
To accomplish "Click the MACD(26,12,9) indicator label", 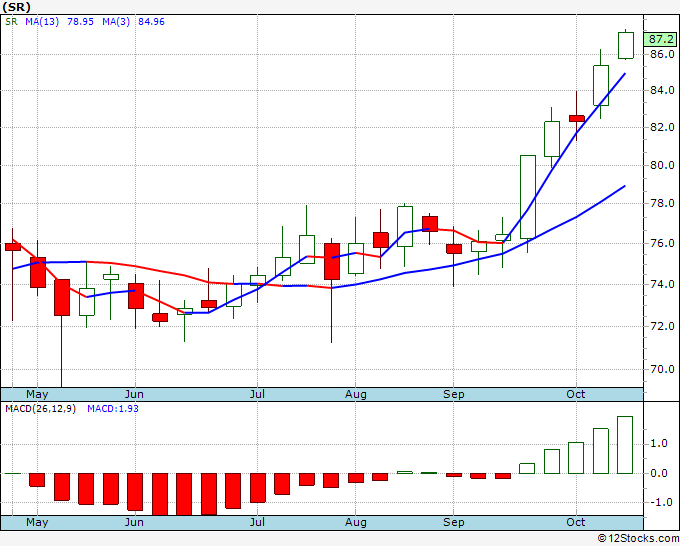I will coord(40,409).
